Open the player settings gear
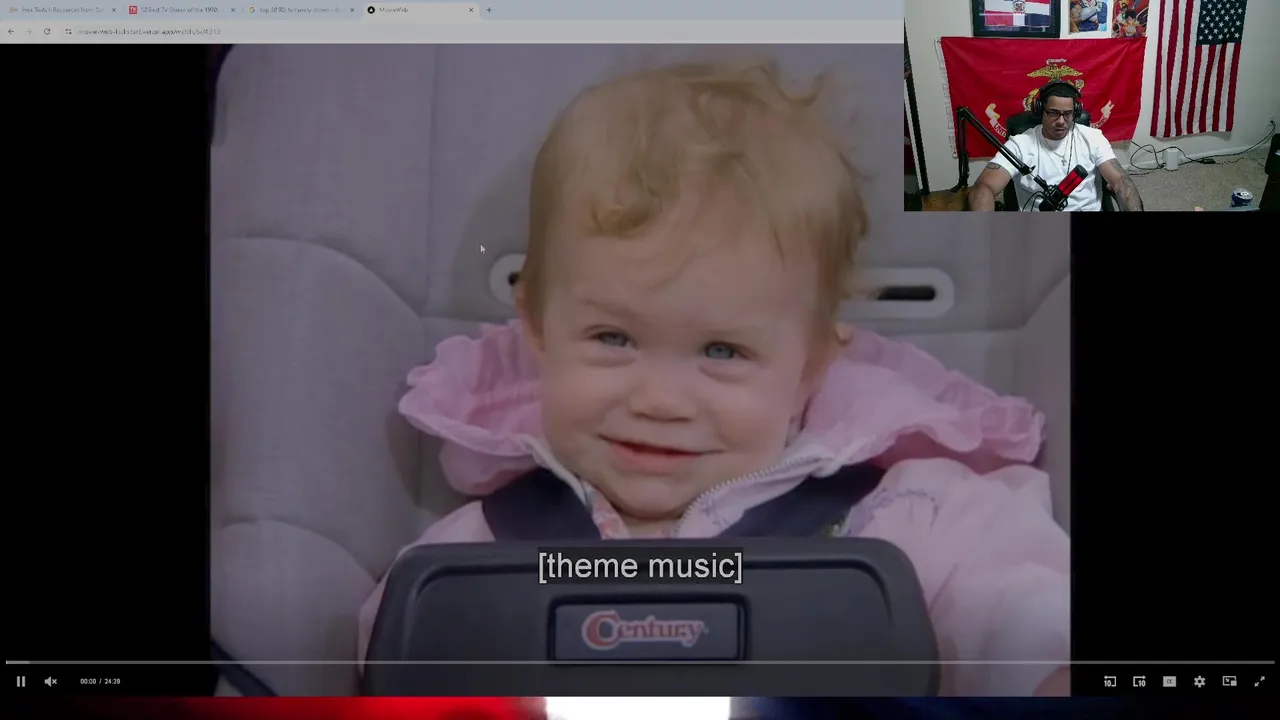Viewport: 1280px width, 720px height. [x=1199, y=681]
